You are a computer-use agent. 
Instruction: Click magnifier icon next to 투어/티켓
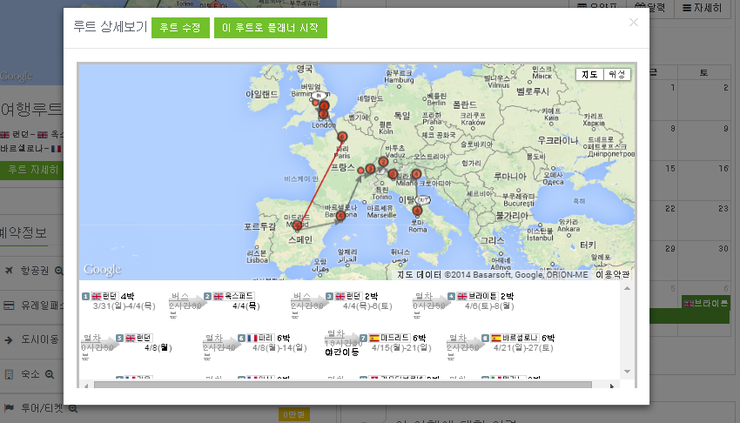click(73, 409)
